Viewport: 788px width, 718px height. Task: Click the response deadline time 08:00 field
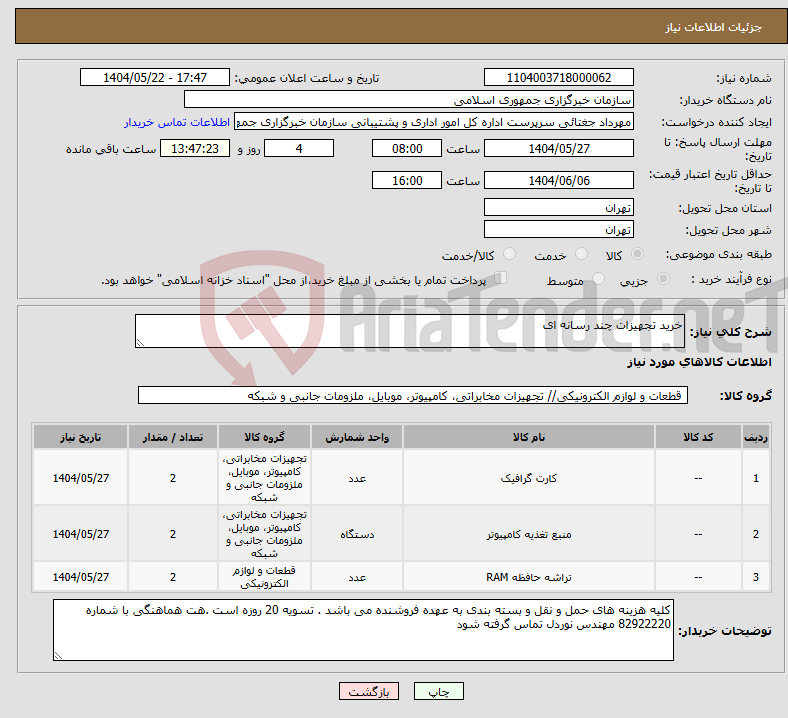tap(407, 148)
